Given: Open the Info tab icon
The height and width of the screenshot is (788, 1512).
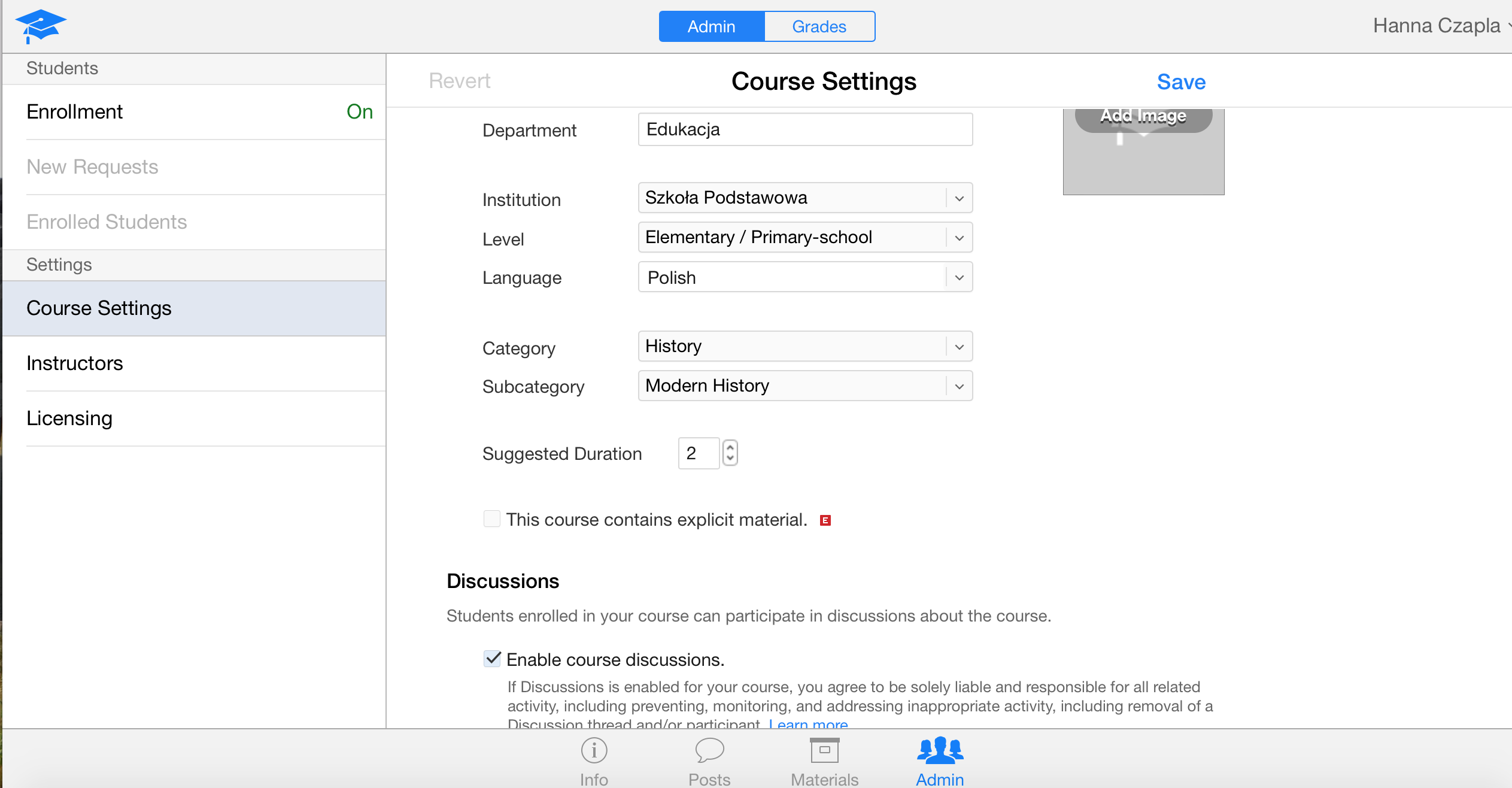Looking at the screenshot, I should pyautogui.click(x=594, y=750).
